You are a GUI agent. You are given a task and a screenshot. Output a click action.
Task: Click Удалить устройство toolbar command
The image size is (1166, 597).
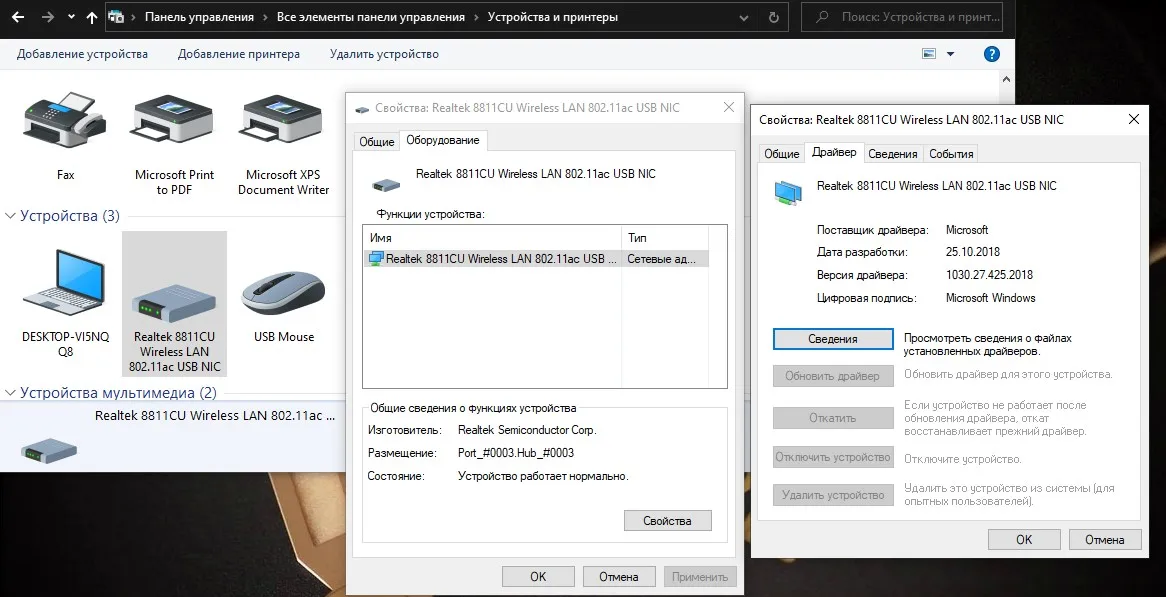click(384, 54)
